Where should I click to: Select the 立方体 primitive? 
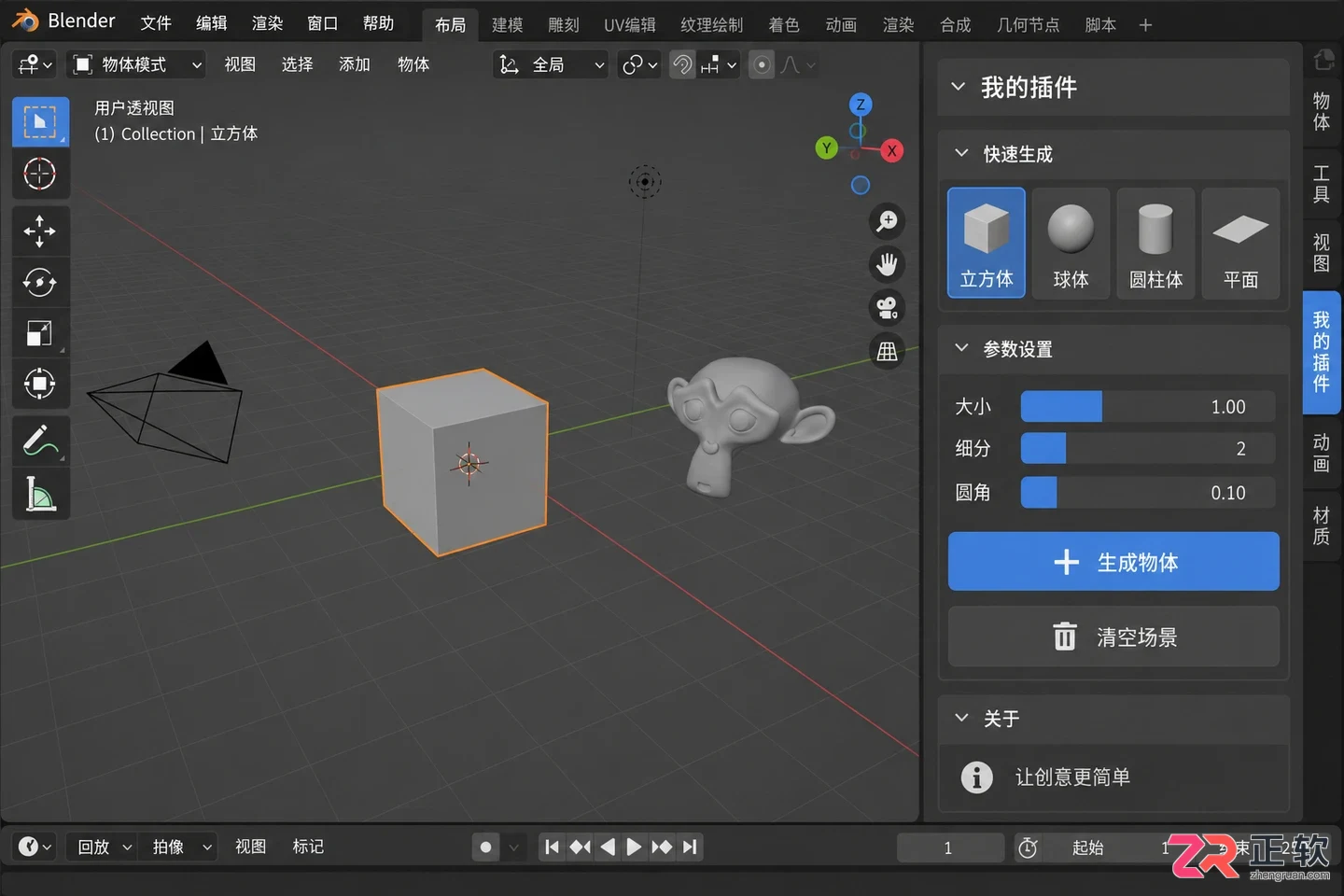(987, 243)
